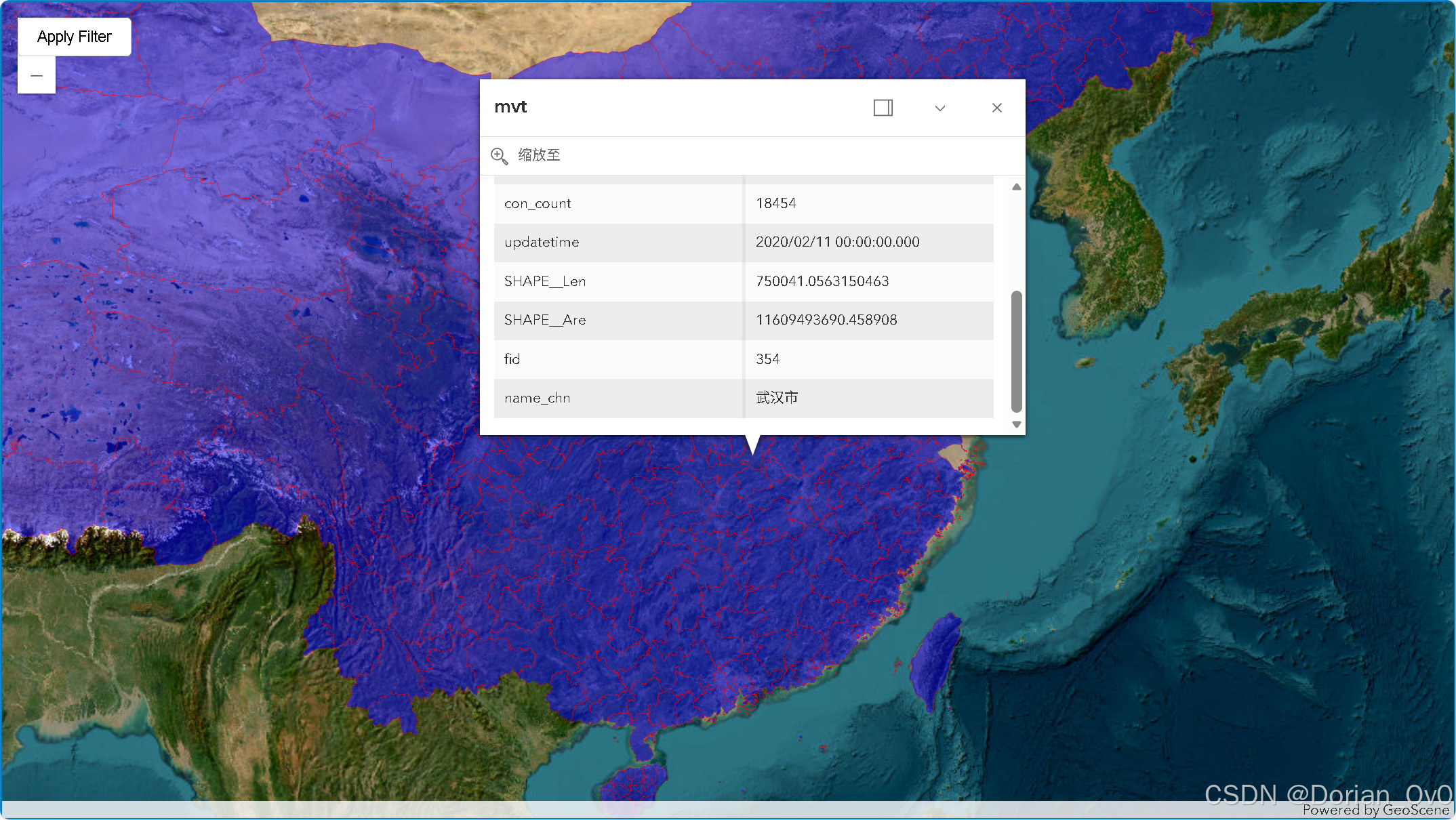1456x820 pixels.
Task: Click the 缩放至 action label
Action: click(x=539, y=155)
